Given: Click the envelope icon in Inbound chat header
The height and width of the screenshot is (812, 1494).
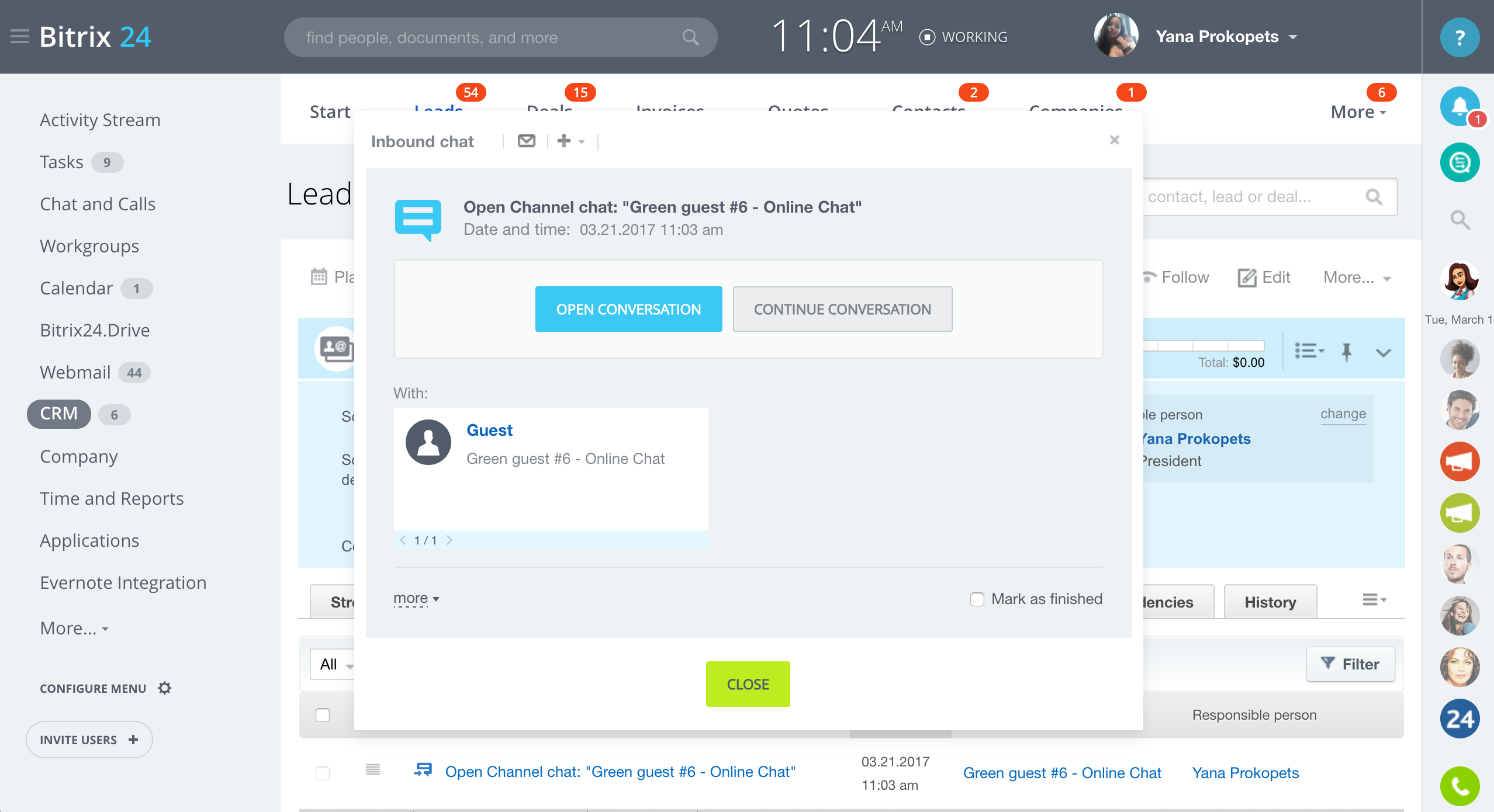Looking at the screenshot, I should coord(526,141).
